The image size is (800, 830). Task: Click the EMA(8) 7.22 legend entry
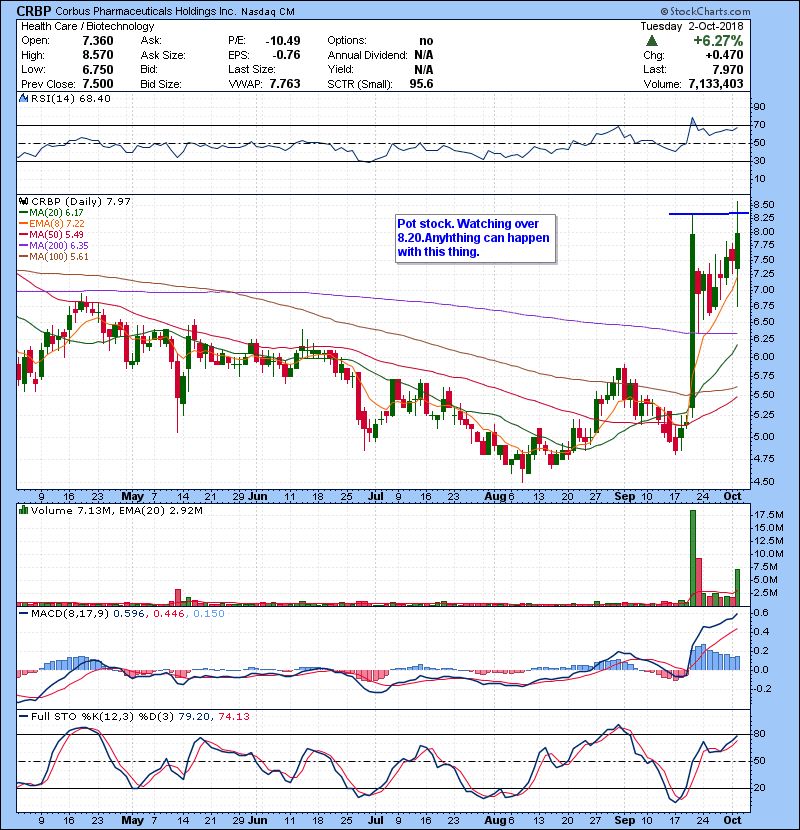point(52,223)
